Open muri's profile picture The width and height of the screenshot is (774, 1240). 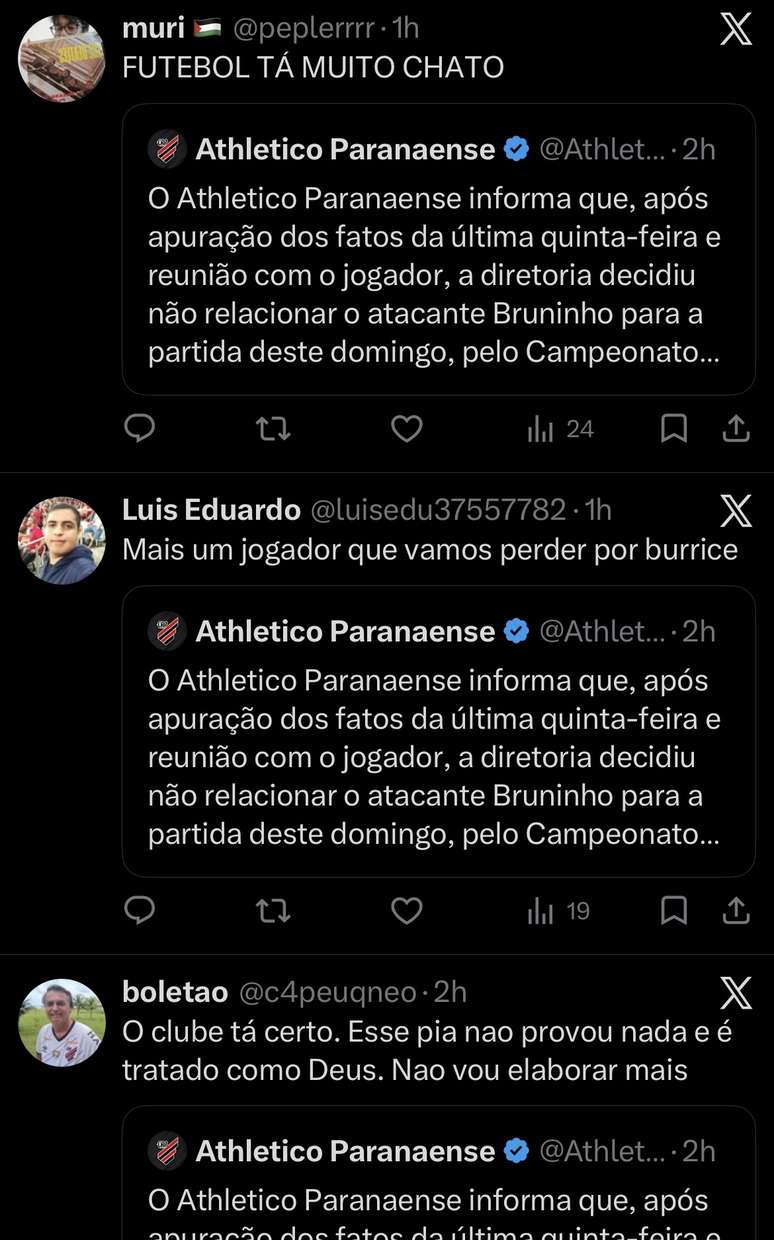pos(62,58)
